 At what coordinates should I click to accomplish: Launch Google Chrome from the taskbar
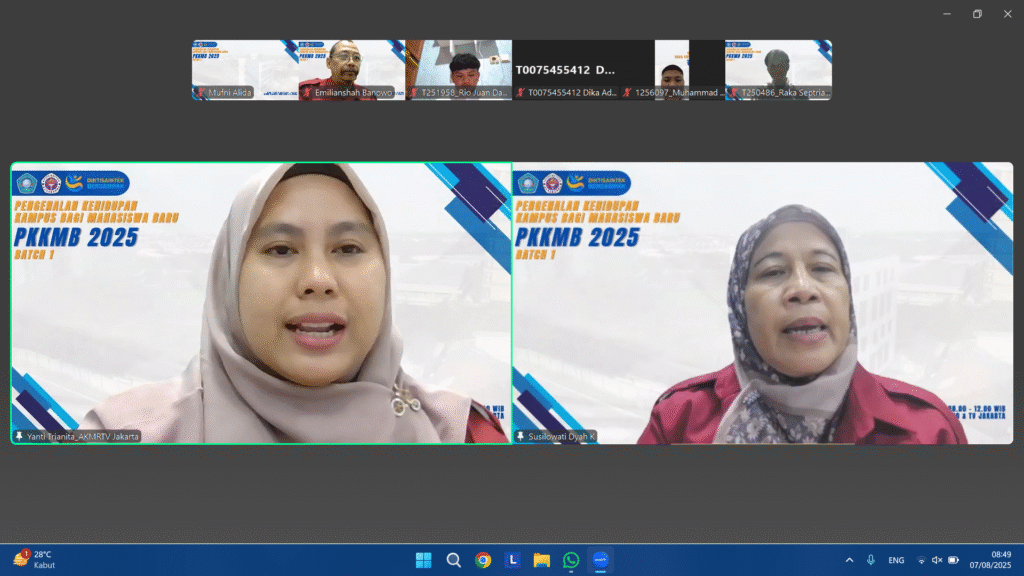483,560
